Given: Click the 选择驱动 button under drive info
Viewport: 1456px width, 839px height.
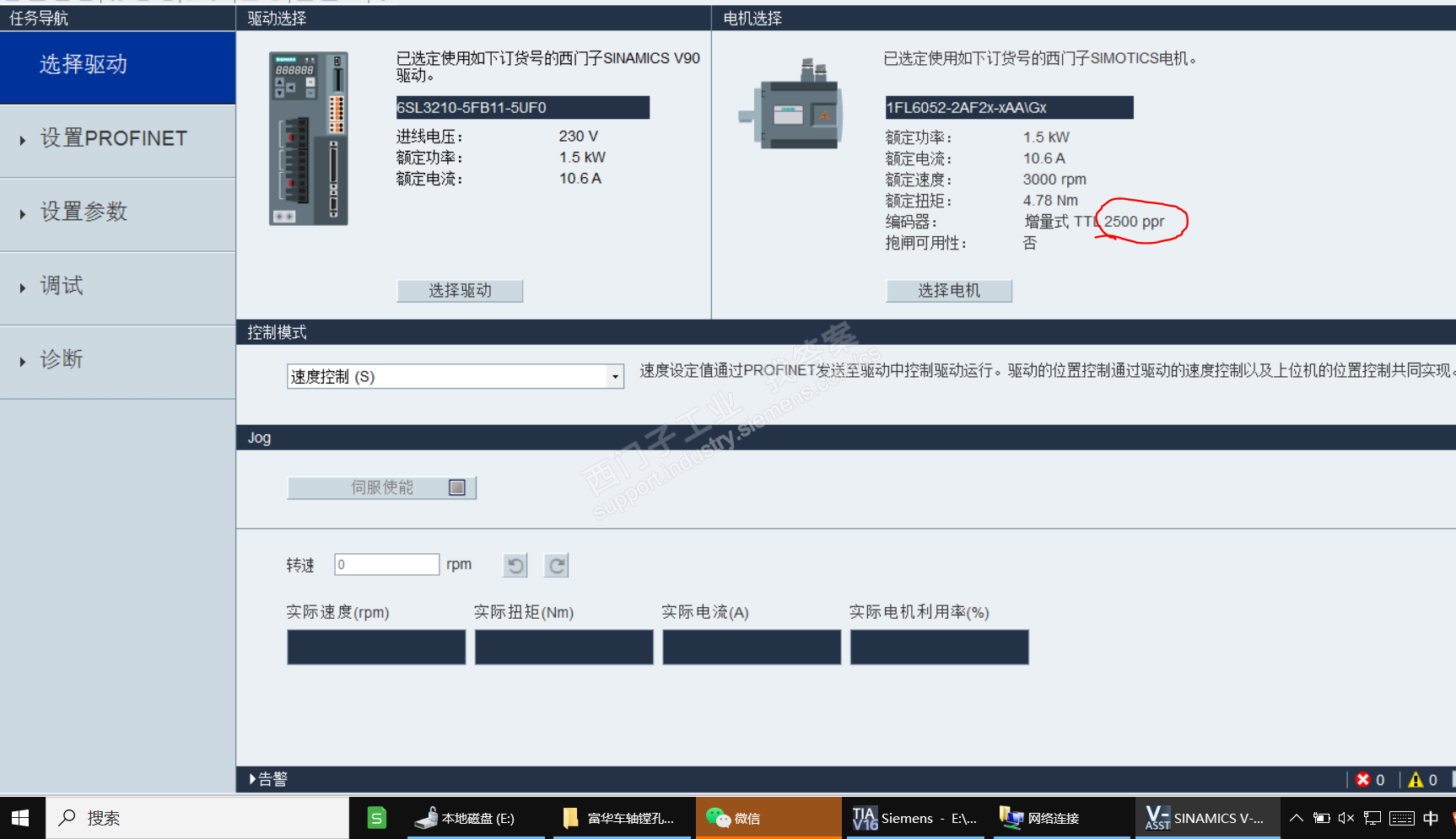Looking at the screenshot, I should [460, 291].
